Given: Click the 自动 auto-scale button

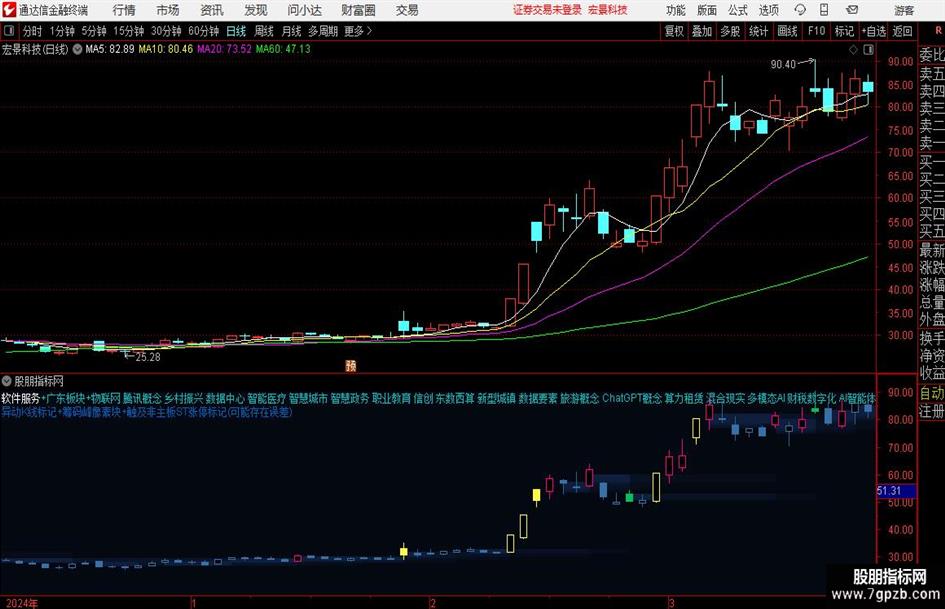Looking at the screenshot, I should tap(932, 393).
